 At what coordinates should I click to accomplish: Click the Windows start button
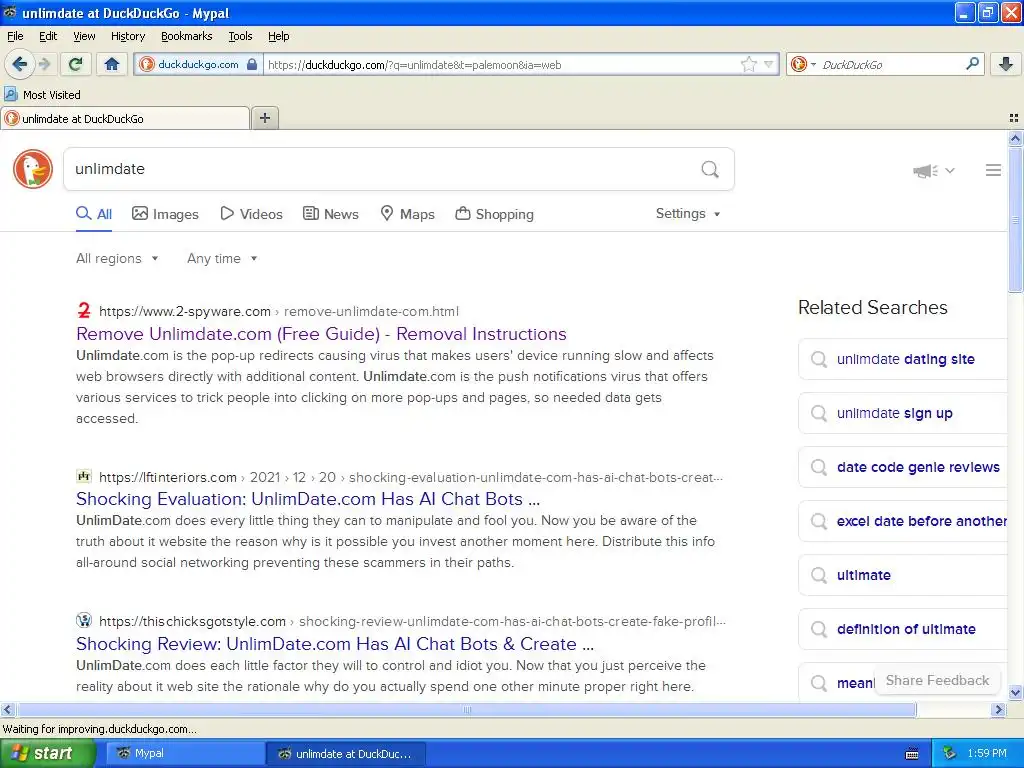[x=48, y=754]
